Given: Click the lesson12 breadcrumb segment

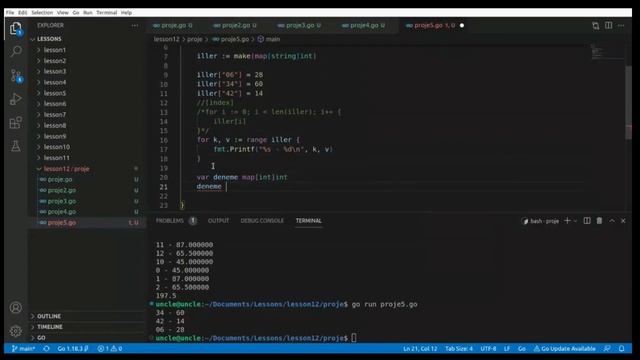Looking at the screenshot, I should pos(167,39).
